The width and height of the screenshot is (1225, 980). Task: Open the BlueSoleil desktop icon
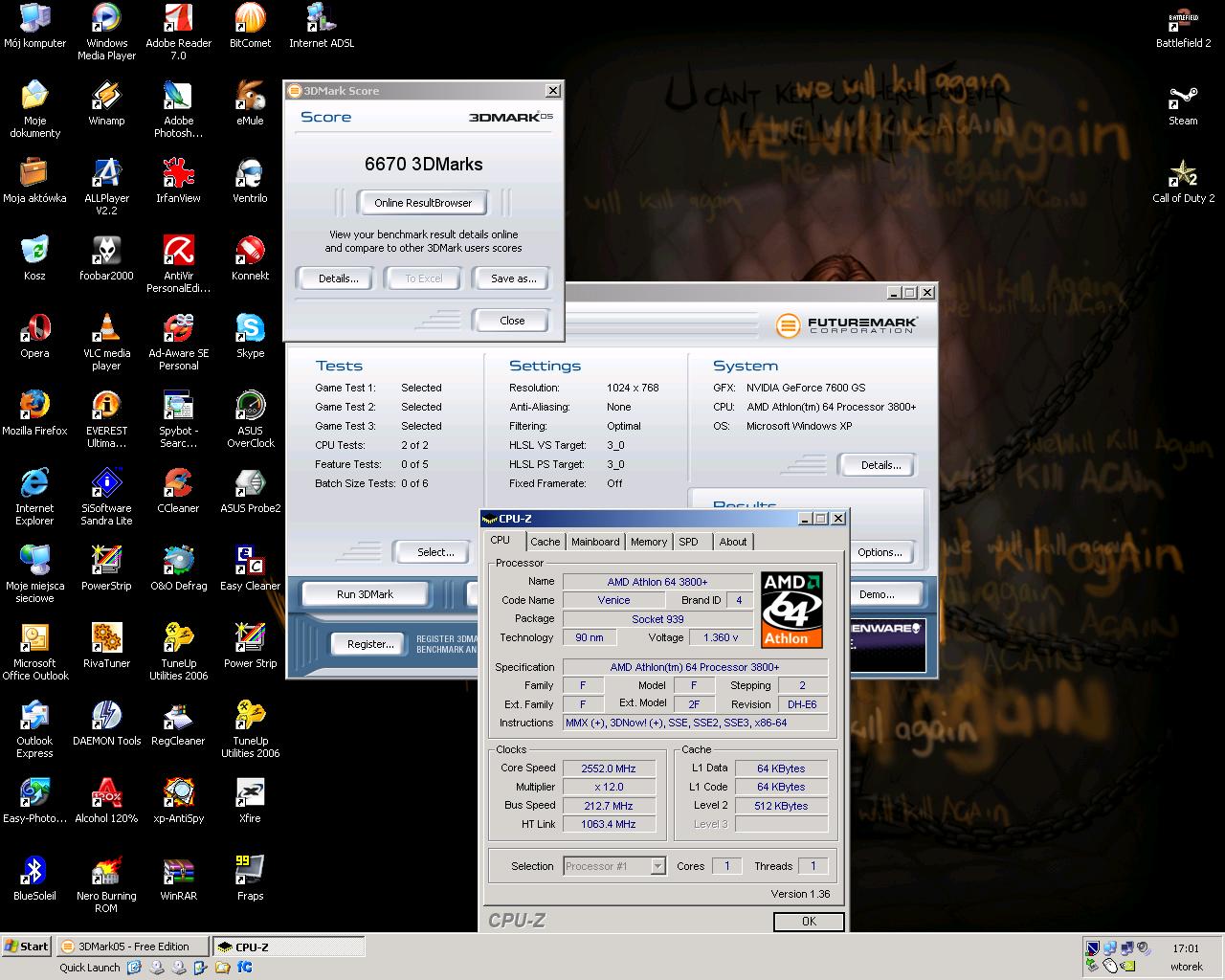click(34, 880)
